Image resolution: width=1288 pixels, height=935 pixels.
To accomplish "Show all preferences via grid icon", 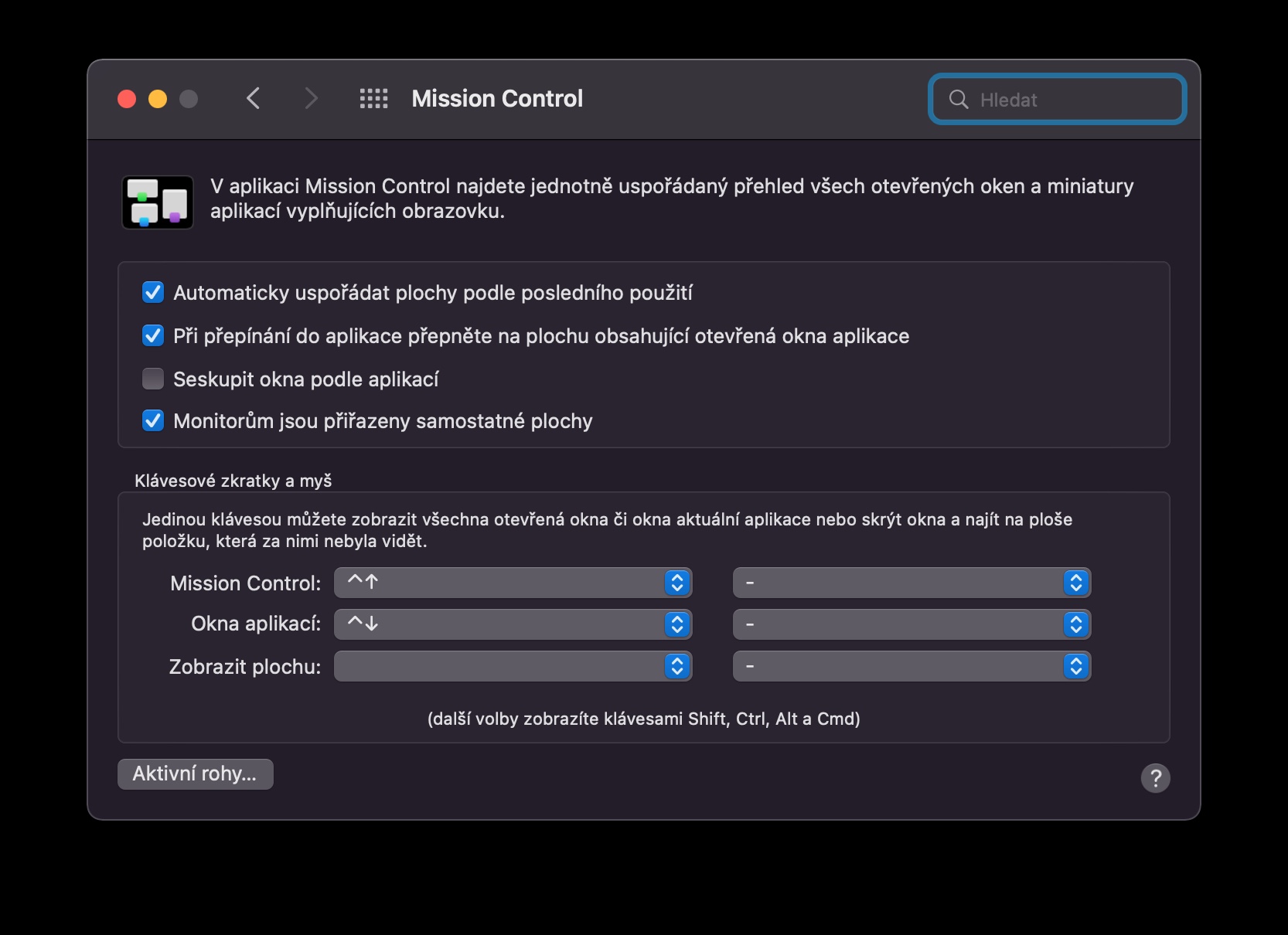I will [374, 99].
